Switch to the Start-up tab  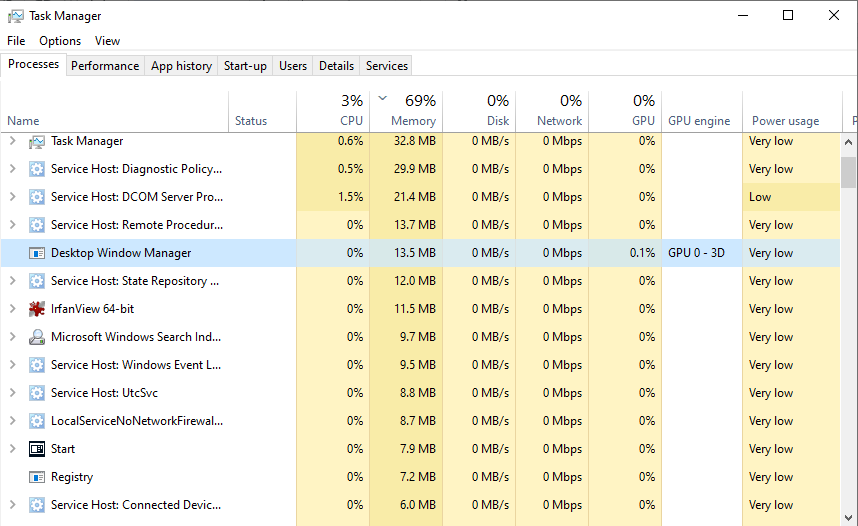click(x=245, y=66)
